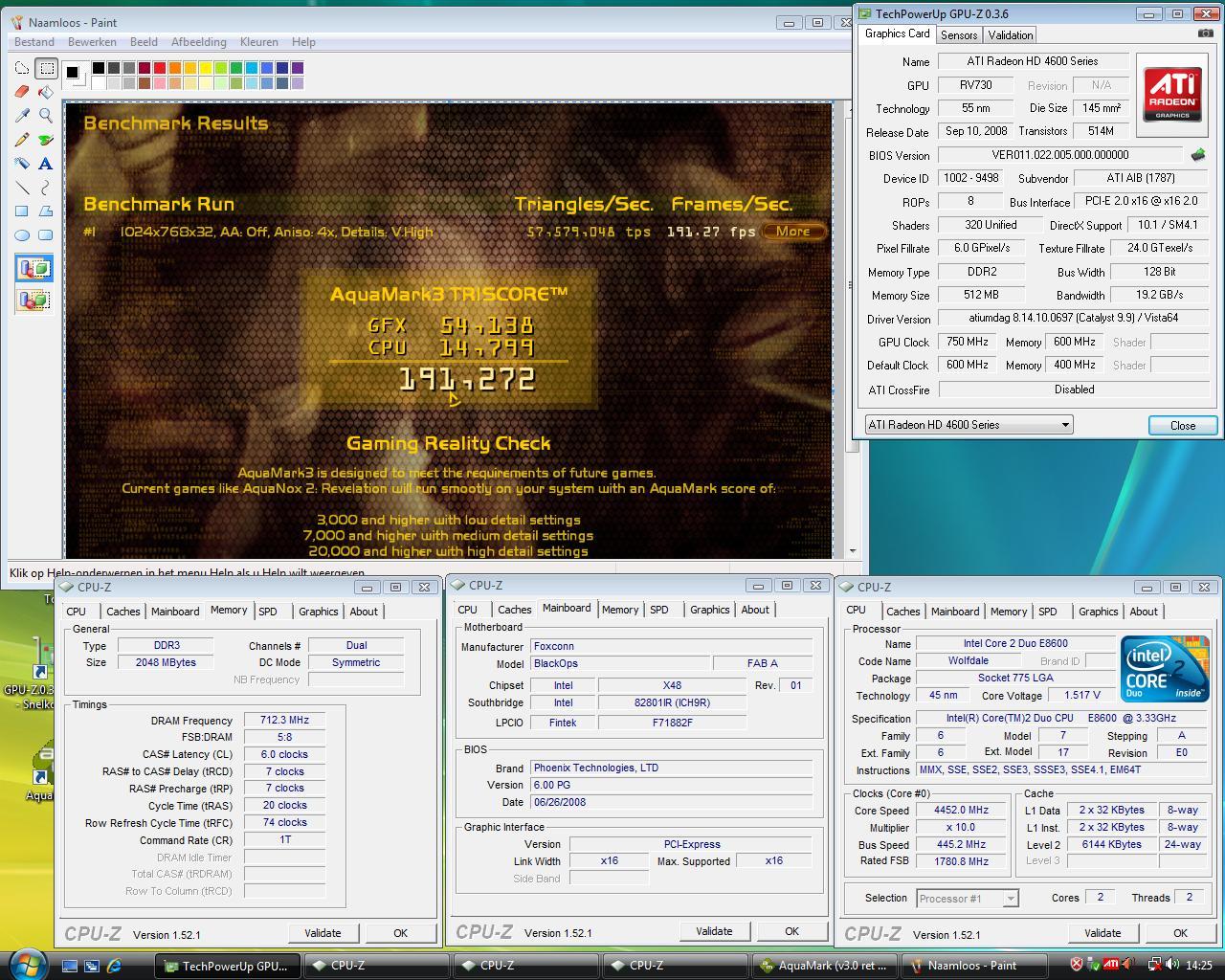Click the GPU-Z screenshot camera icon
The width and height of the screenshot is (1225, 980).
(1205, 33)
